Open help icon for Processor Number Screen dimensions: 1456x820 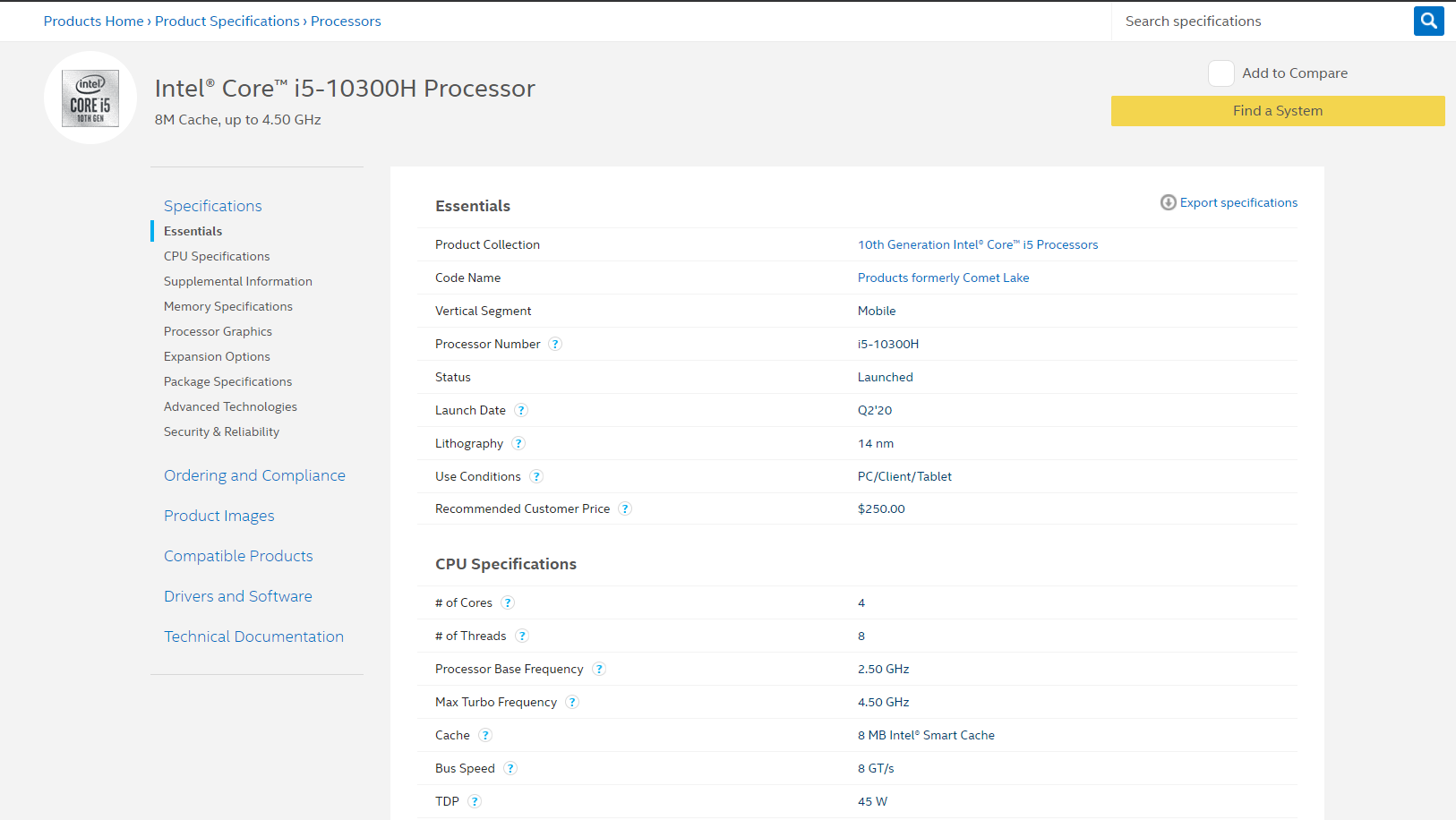[555, 344]
